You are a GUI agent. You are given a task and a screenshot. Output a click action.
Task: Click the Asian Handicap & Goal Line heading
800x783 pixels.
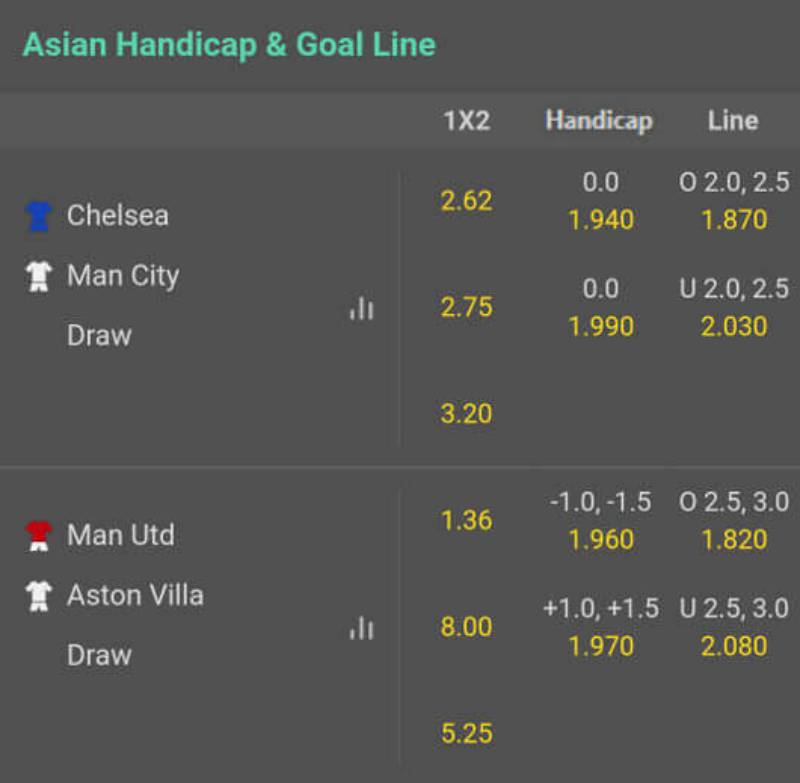[x=229, y=45]
